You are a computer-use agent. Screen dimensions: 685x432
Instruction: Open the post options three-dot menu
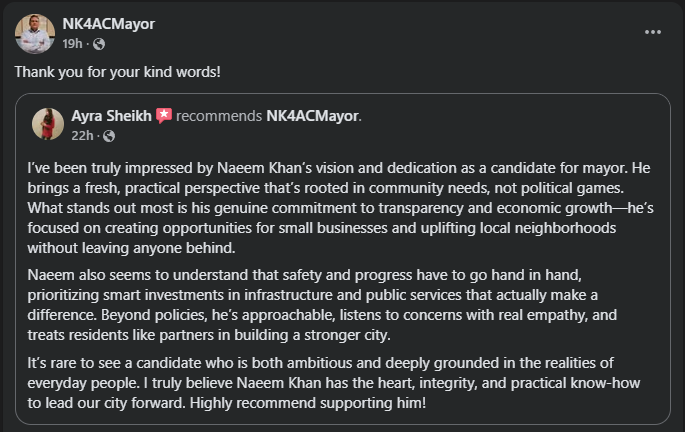[x=653, y=31]
